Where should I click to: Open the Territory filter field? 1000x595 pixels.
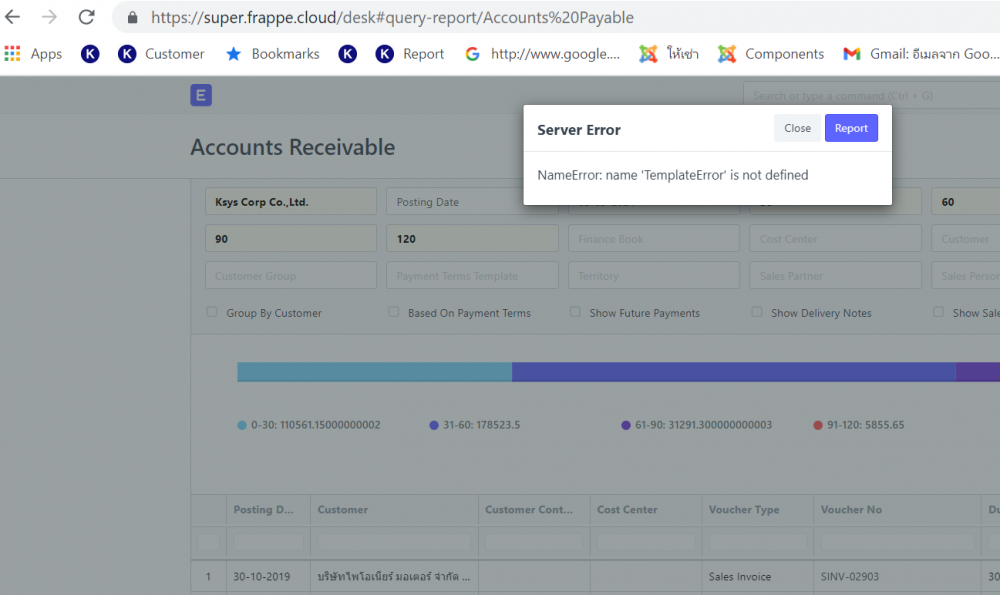click(653, 276)
